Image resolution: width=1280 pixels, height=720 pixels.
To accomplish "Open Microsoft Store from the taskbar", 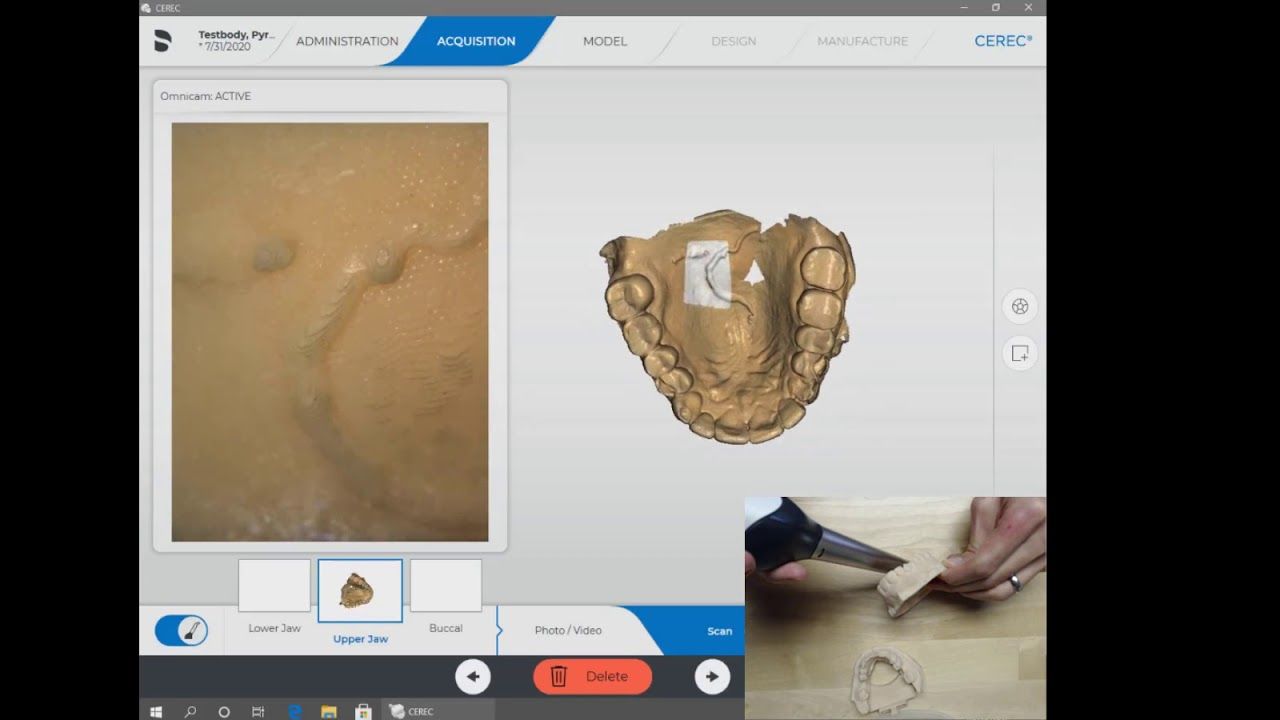I will [x=363, y=711].
